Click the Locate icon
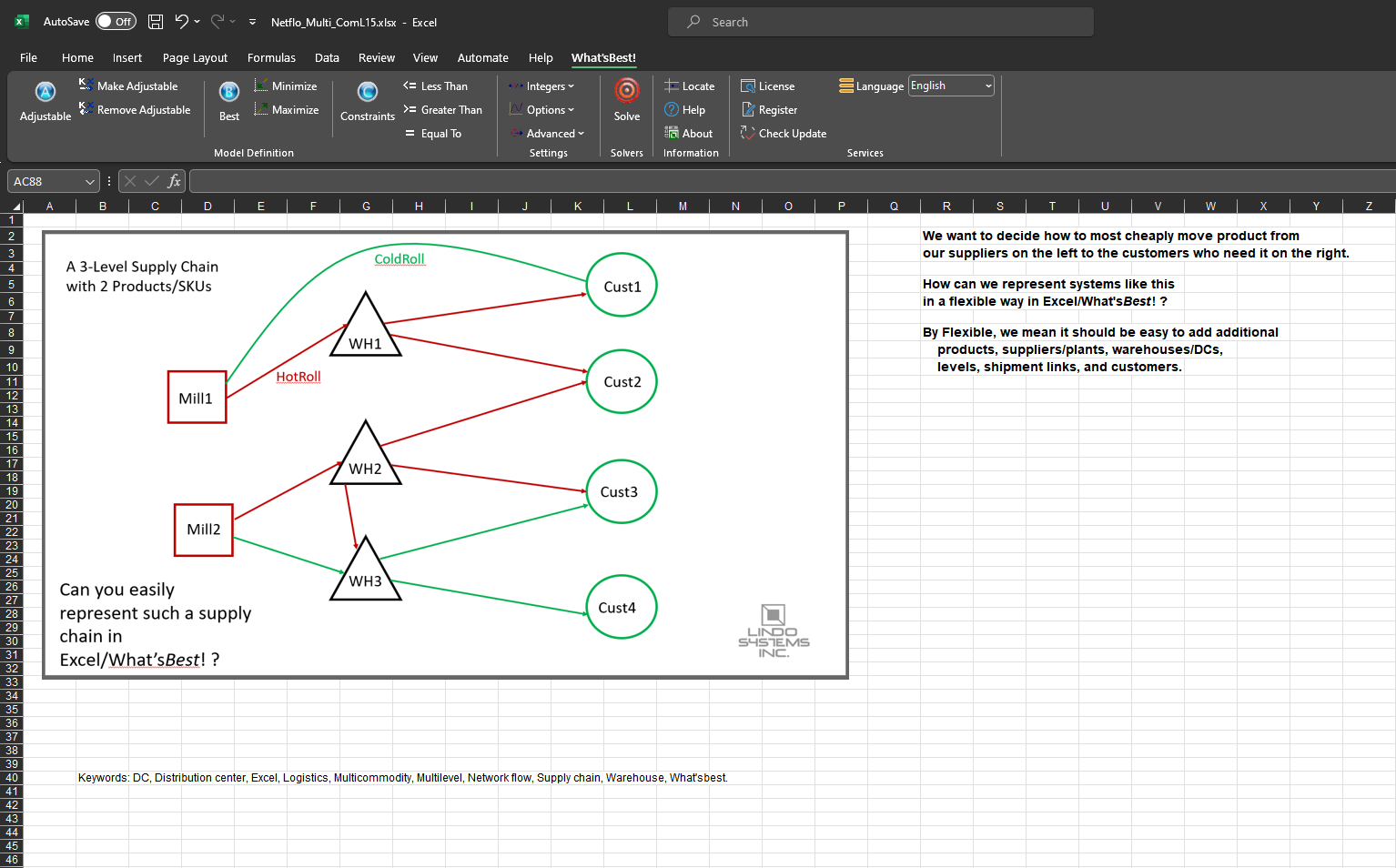 [690, 86]
